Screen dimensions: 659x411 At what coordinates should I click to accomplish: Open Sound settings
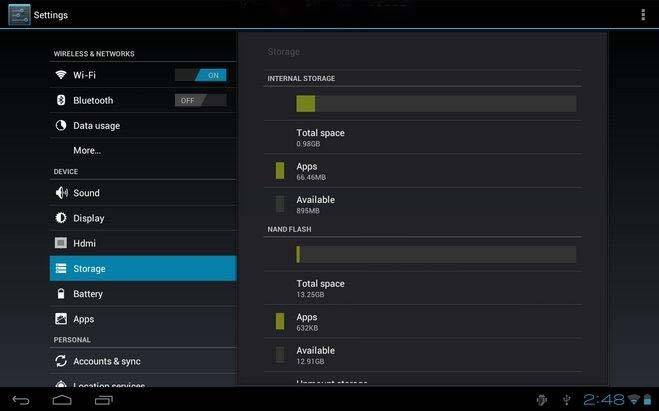pos(143,192)
